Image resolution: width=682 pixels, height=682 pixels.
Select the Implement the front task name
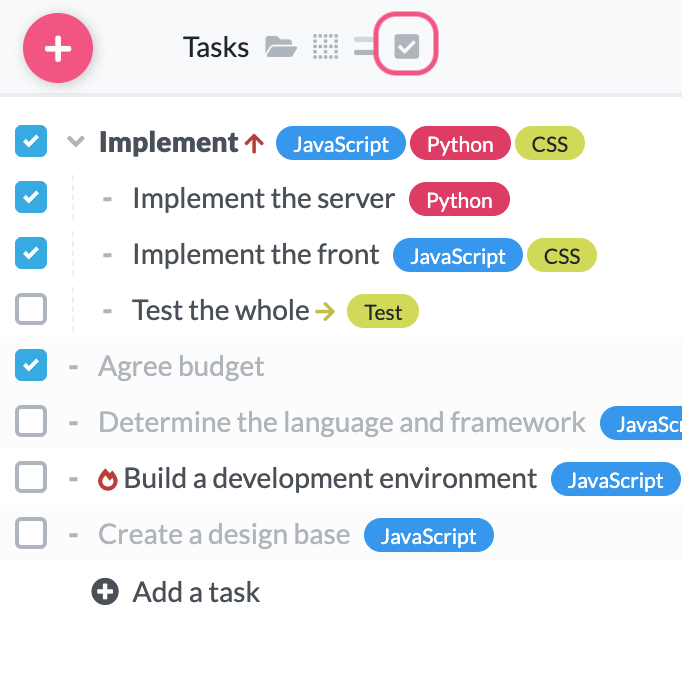pyautogui.click(x=256, y=255)
